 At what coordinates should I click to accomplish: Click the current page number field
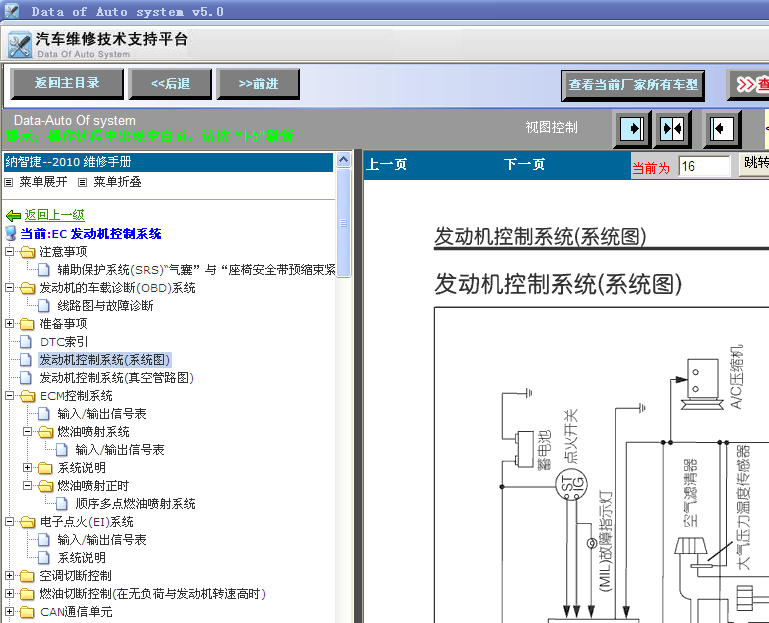tap(704, 167)
